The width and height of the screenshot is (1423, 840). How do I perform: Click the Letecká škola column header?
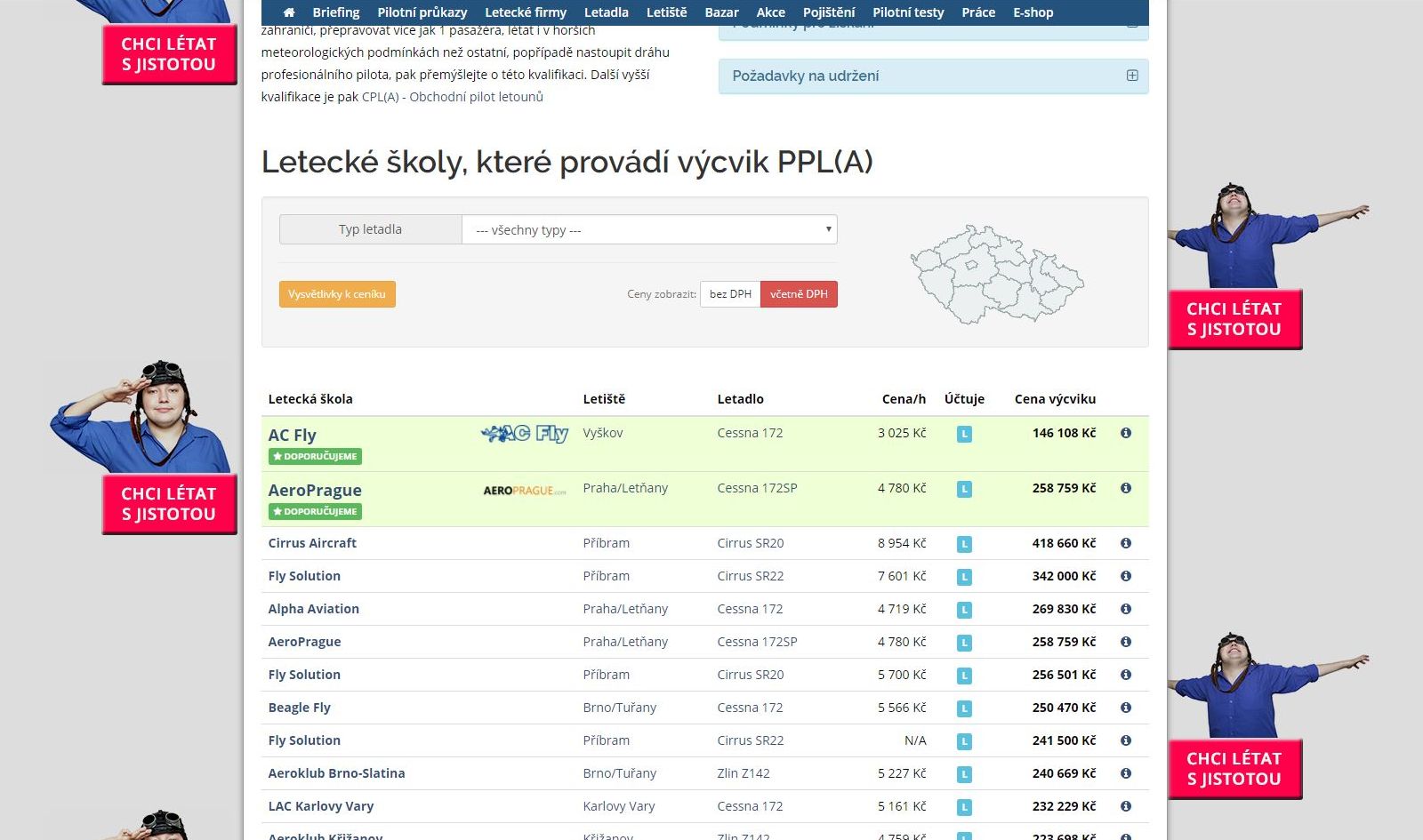click(310, 399)
